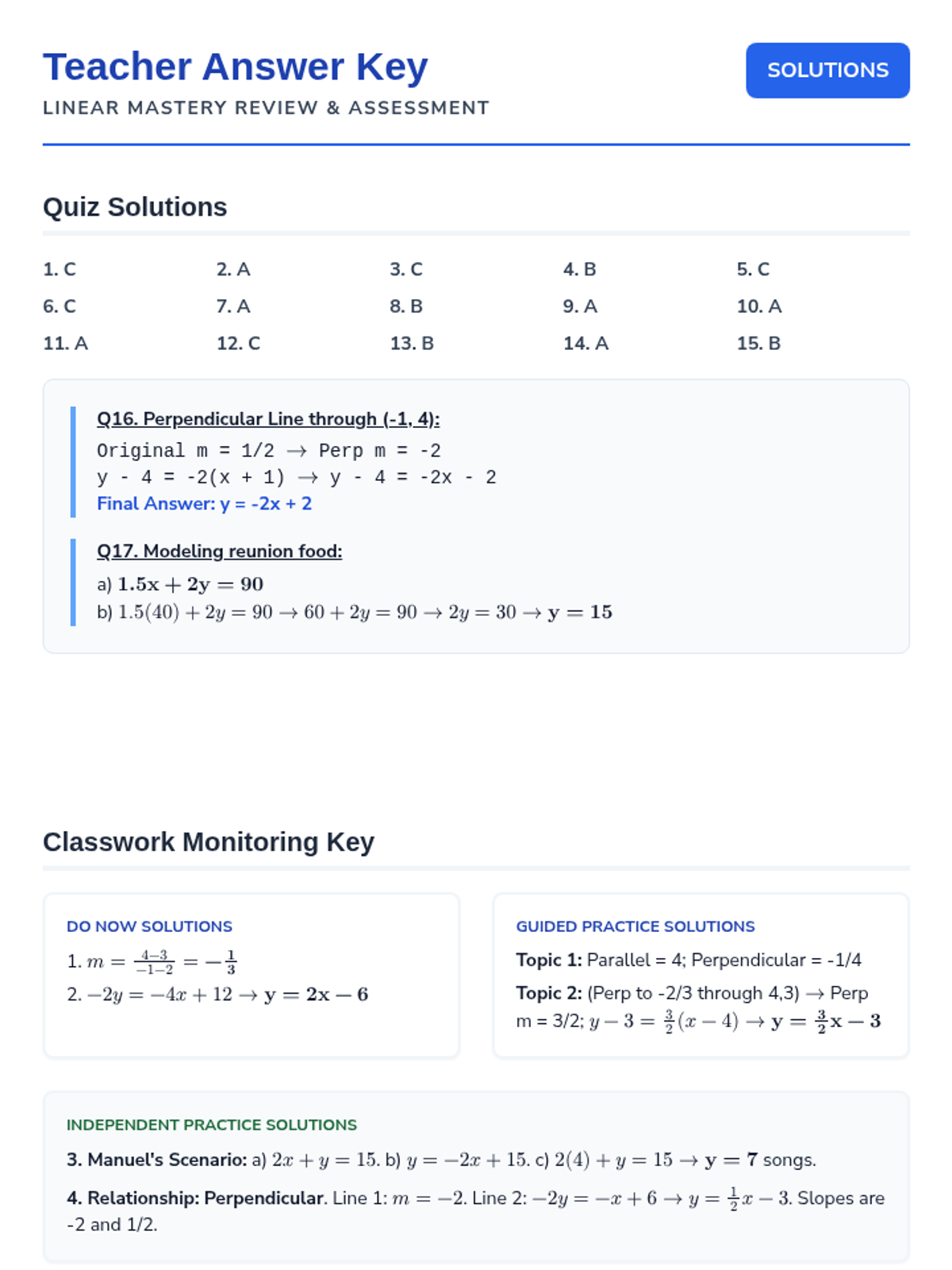The width and height of the screenshot is (952, 1270).
Task: Click the Classwork Monitoring Key heading
Action: [209, 842]
